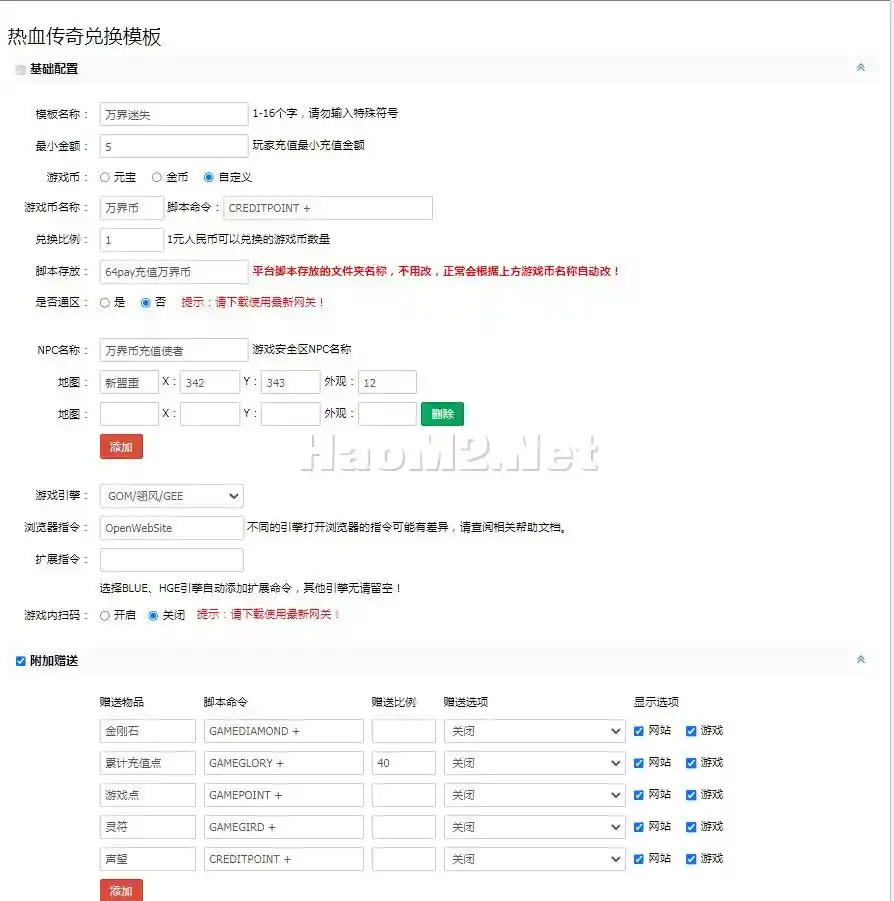Open 赠送选项 dropdown in 灵符 row
This screenshot has height=901, width=894.
coord(534,827)
